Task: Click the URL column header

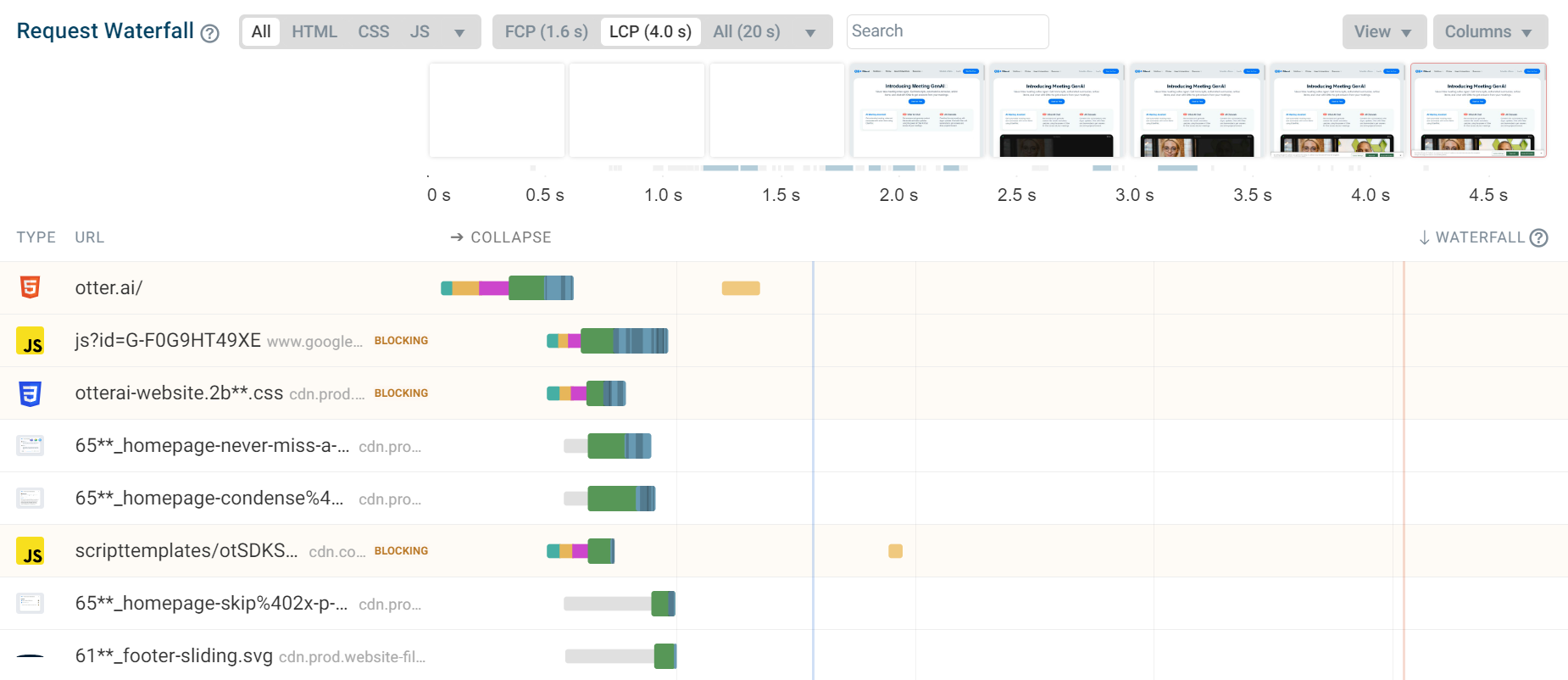Action: click(x=90, y=237)
